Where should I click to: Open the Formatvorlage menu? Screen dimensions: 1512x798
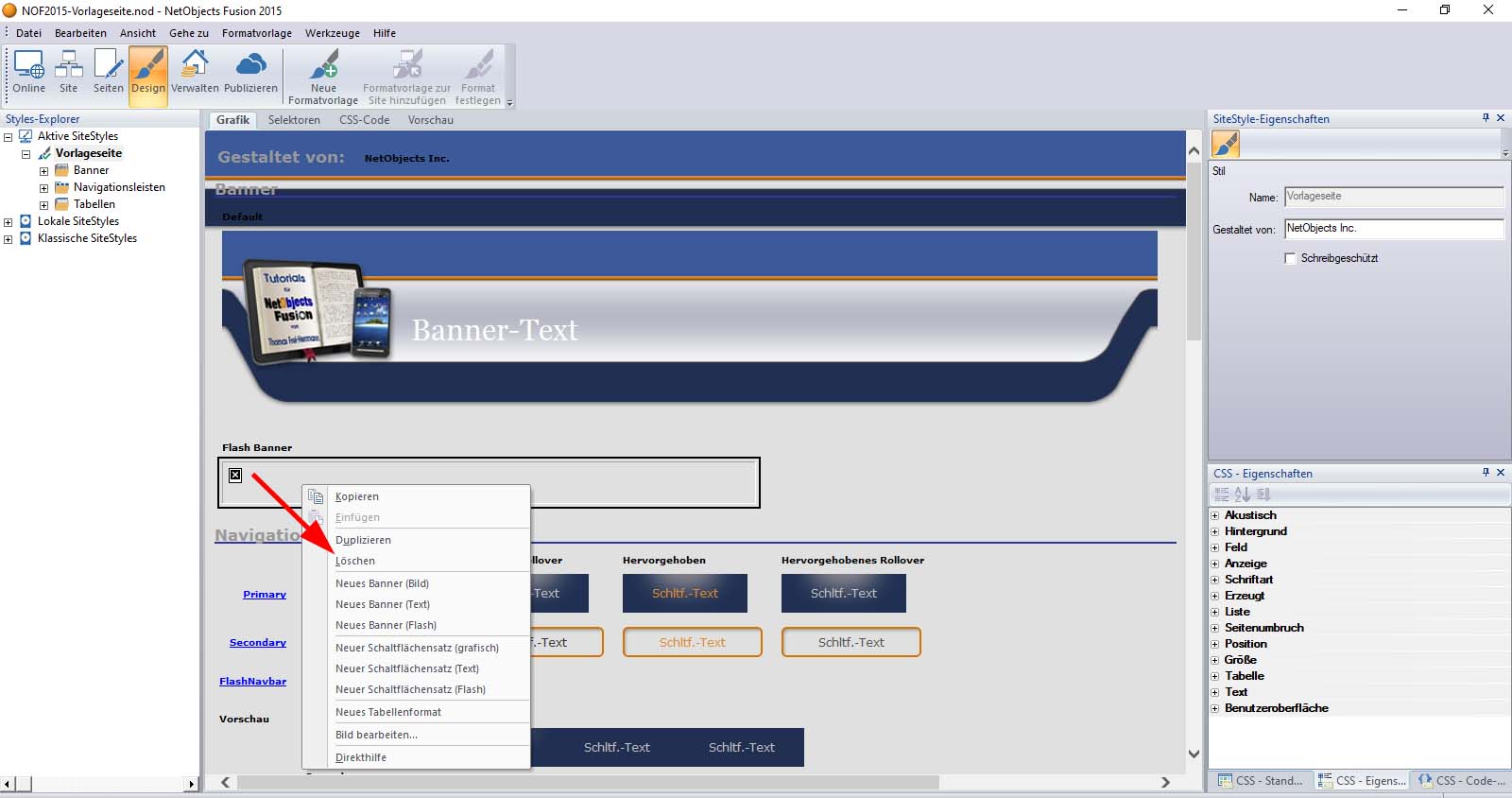click(x=256, y=33)
